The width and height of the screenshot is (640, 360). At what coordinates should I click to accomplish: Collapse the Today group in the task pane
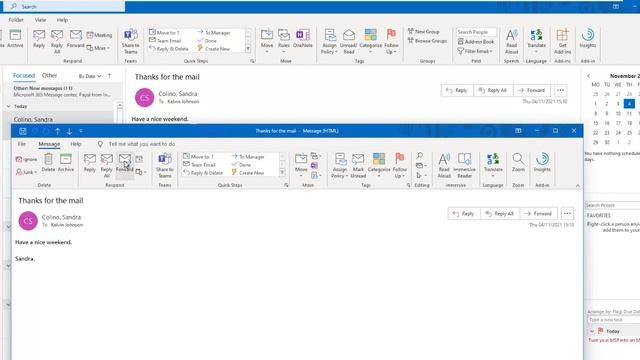592,331
